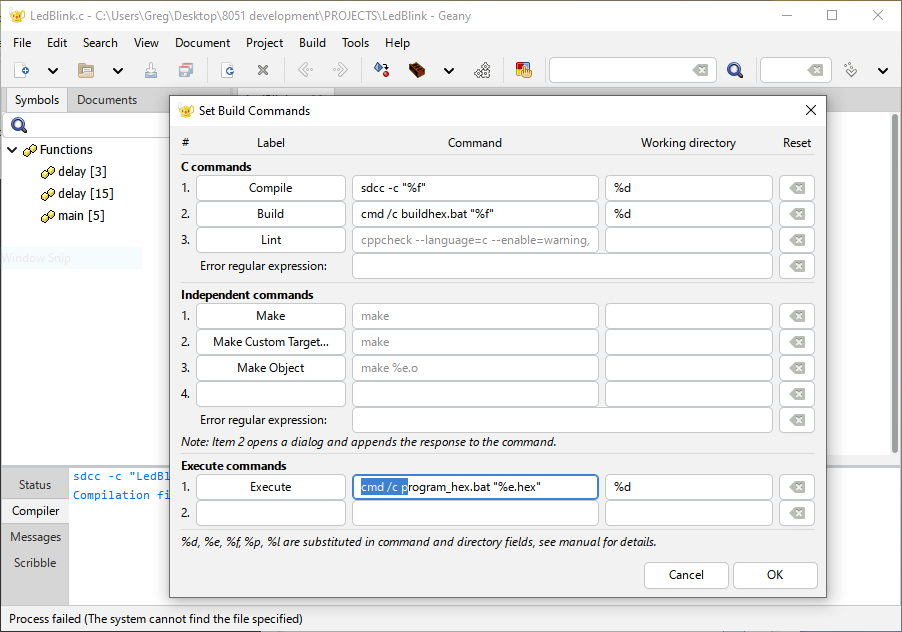Click the Make Object label button
902x632 pixels.
(270, 368)
